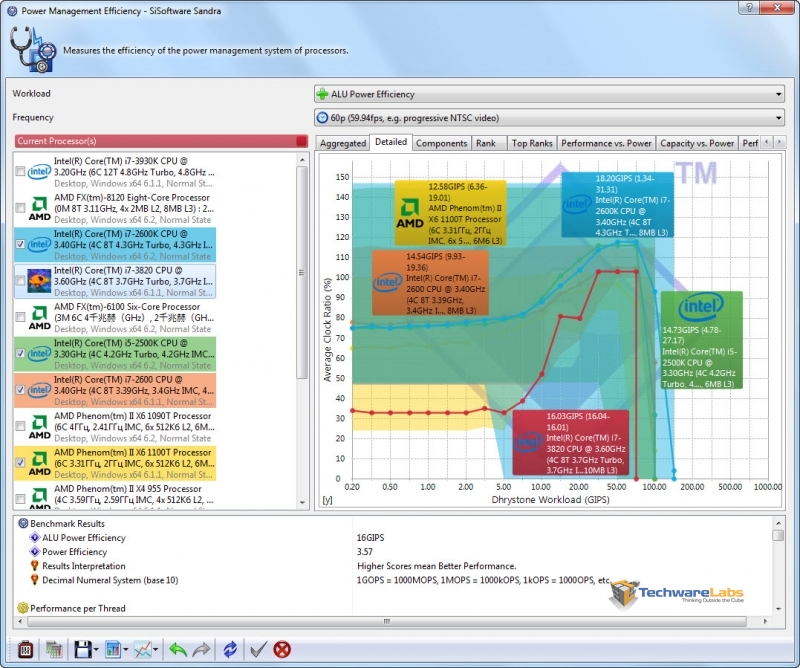
Task: Click the AMD logo beside FX-8120
Action: [39, 208]
